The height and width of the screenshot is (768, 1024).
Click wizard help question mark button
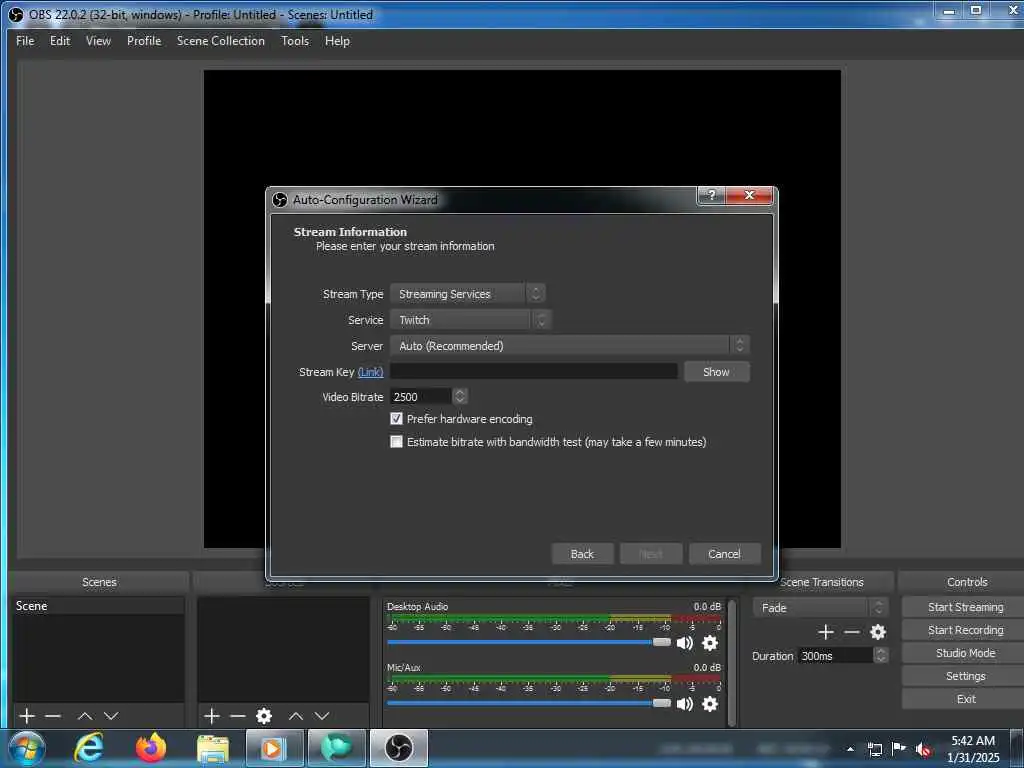pyautogui.click(x=711, y=195)
